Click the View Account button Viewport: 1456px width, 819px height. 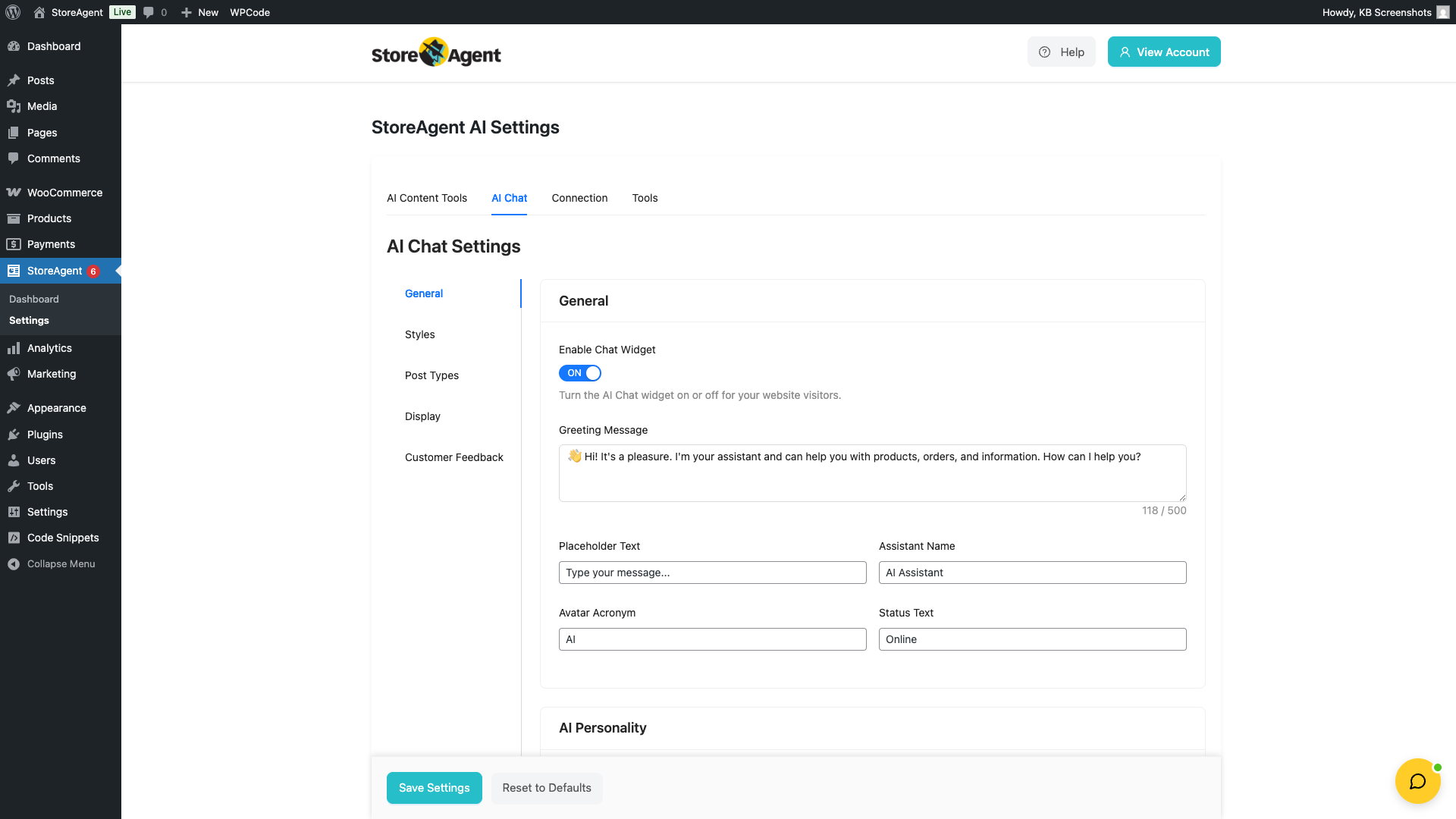click(1164, 52)
